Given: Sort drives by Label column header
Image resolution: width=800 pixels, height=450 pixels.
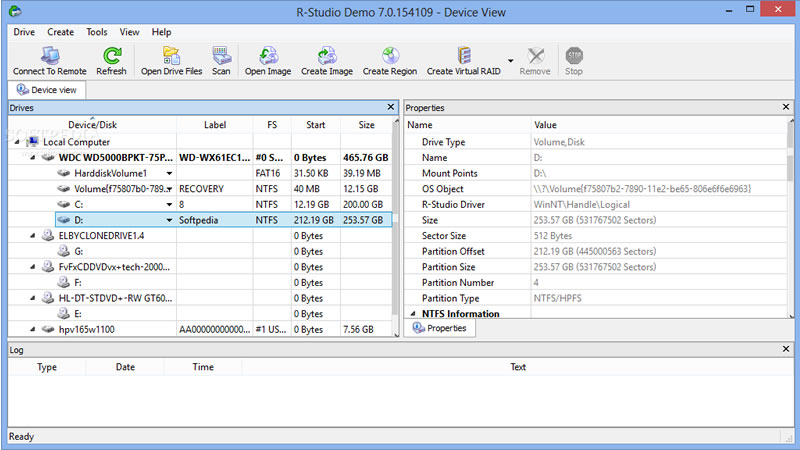Looking at the screenshot, I should [215, 124].
